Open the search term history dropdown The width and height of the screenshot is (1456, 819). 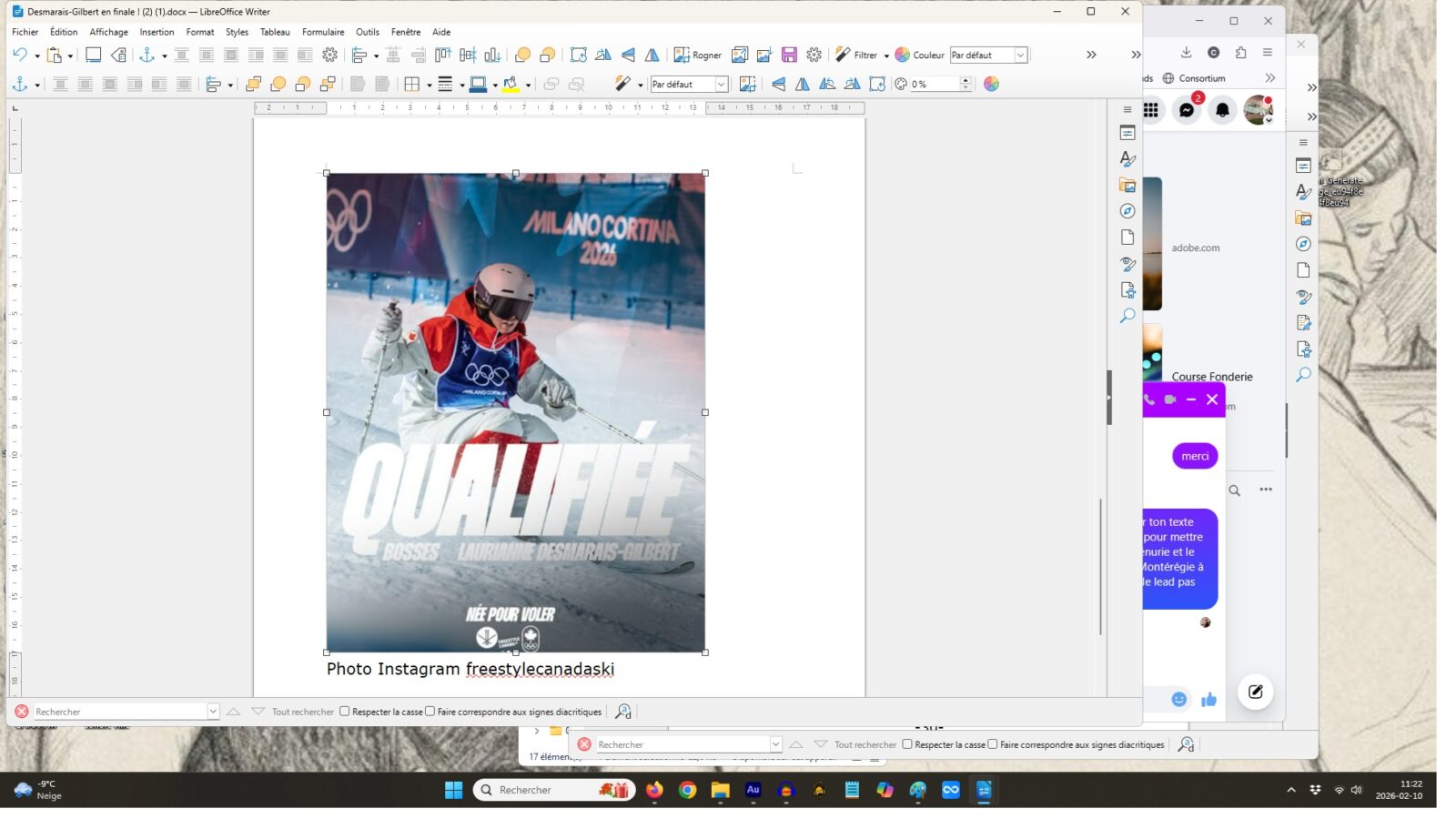click(x=212, y=711)
